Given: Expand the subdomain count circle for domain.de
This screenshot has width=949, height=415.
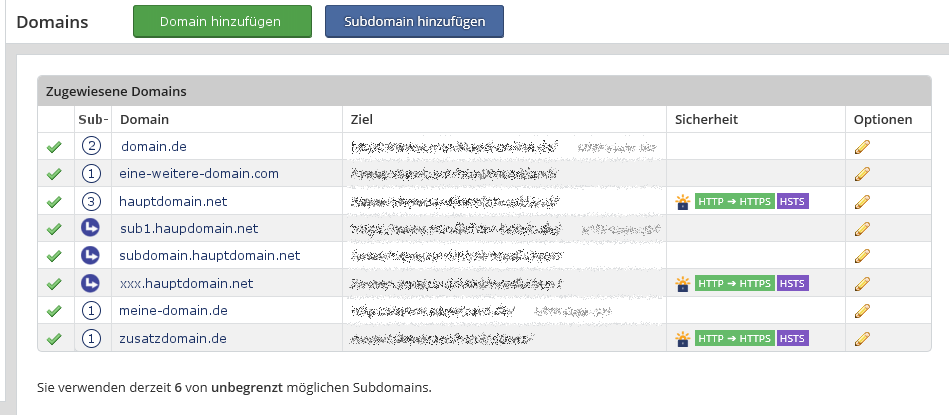Looking at the screenshot, I should pos(92,147).
